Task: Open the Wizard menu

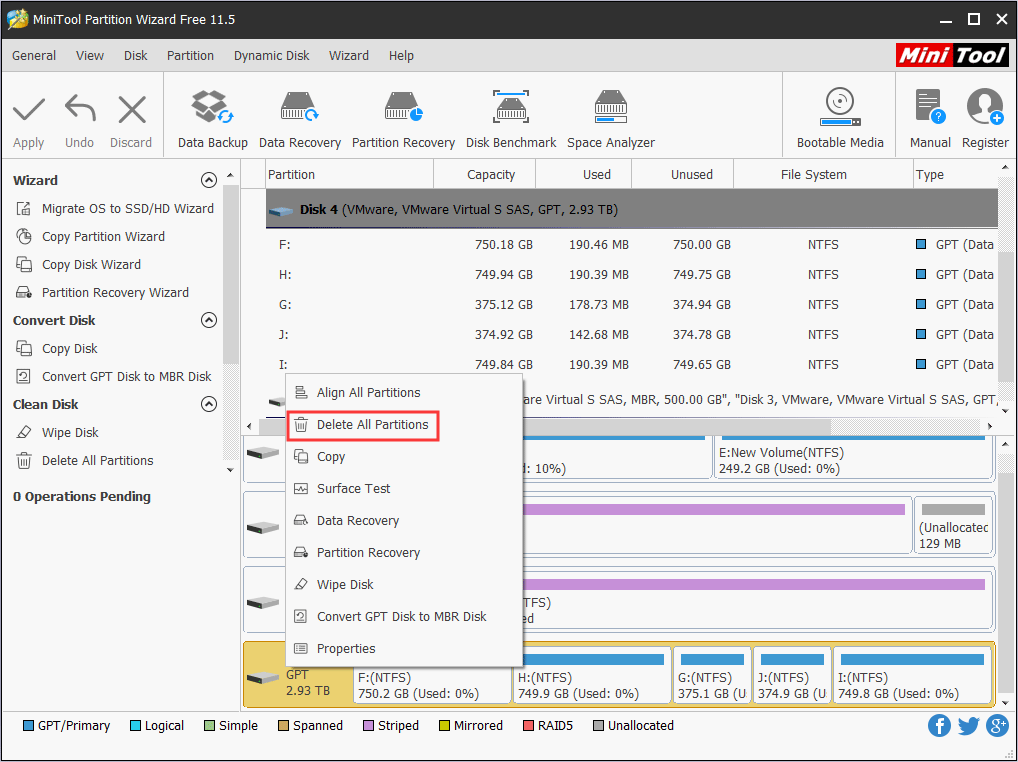Action: pos(349,56)
